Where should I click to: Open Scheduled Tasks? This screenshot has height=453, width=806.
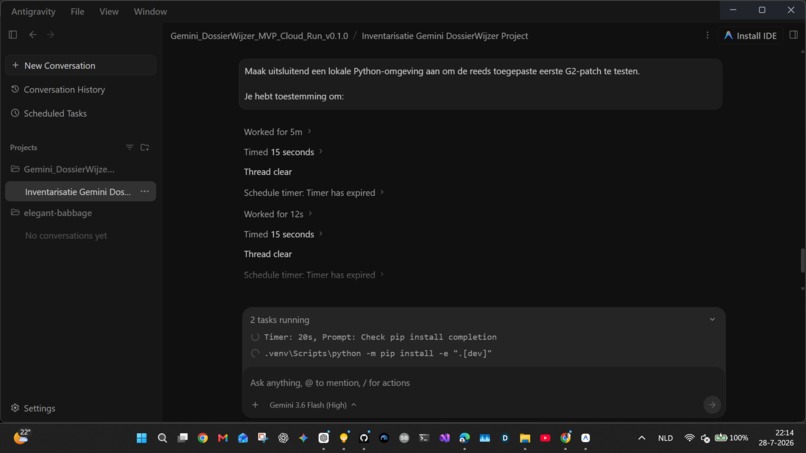[x=55, y=113]
